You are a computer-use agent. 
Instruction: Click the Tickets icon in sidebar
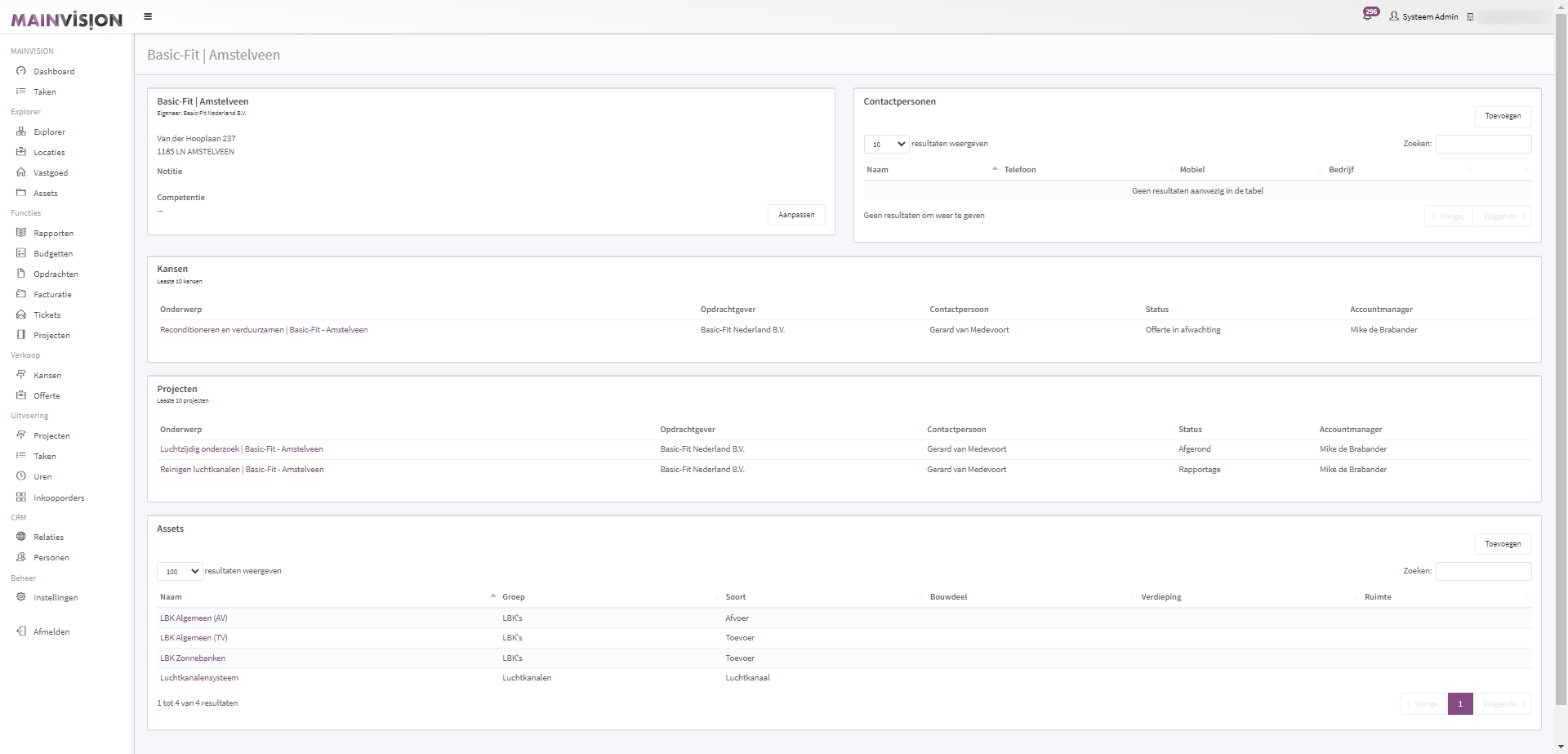coord(21,315)
